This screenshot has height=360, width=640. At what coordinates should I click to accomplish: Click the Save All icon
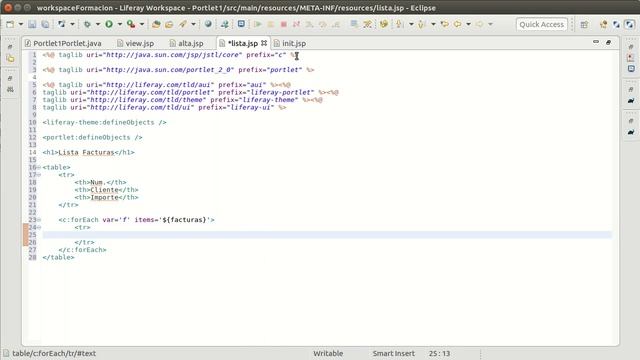pyautogui.click(x=45, y=24)
